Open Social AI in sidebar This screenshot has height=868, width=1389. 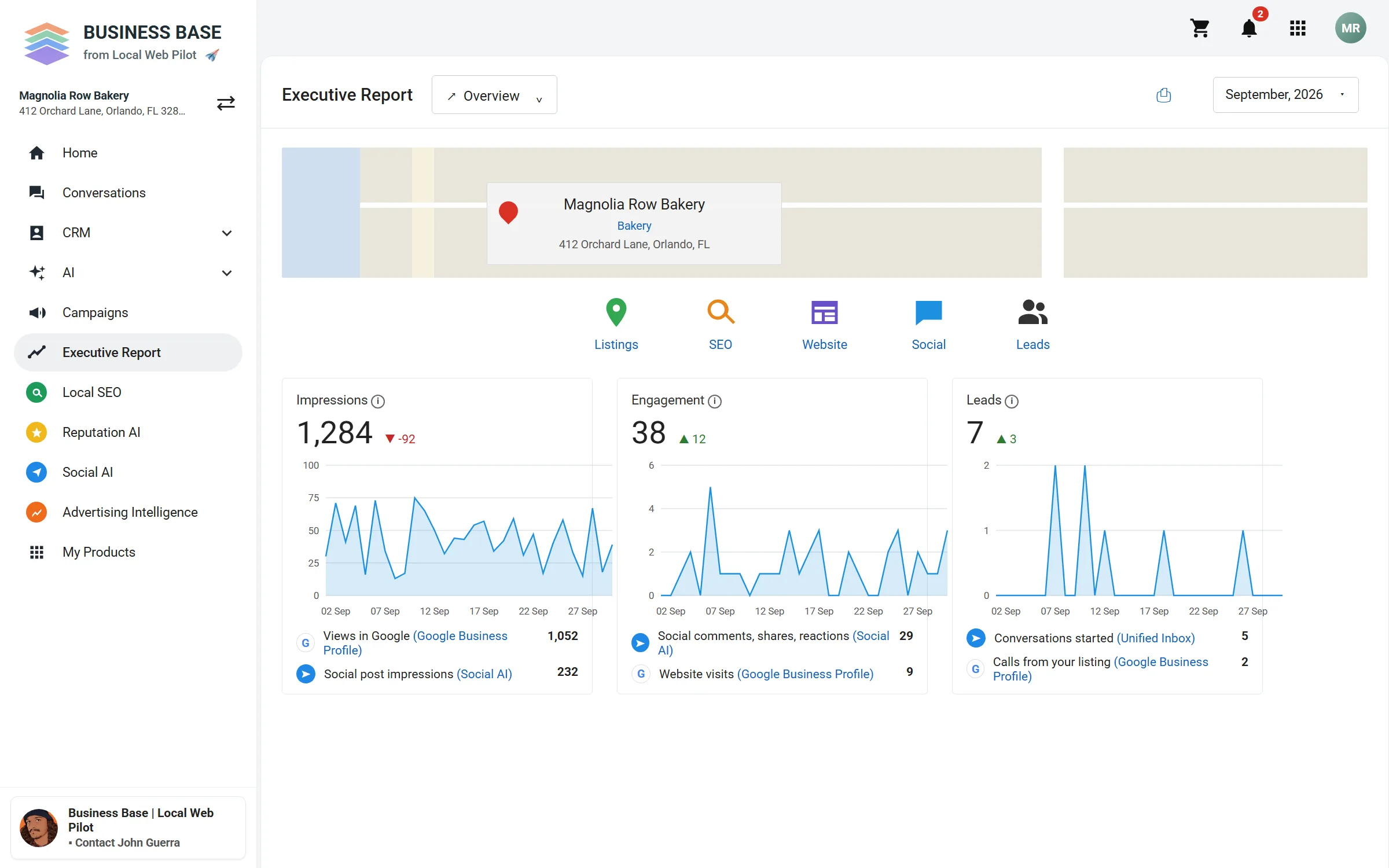click(128, 472)
